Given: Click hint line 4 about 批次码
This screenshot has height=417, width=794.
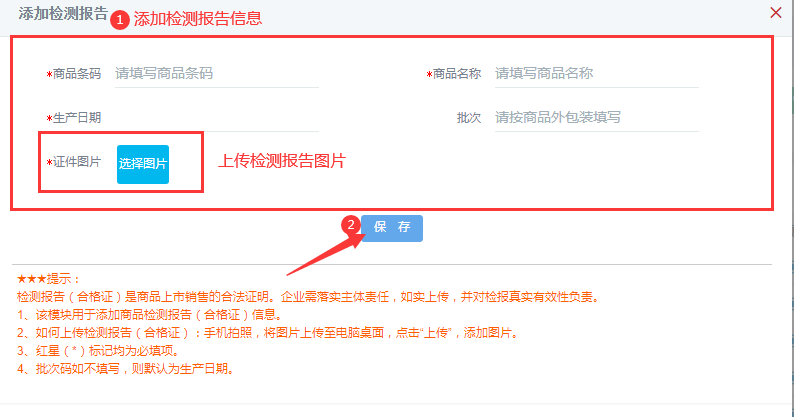Looking at the screenshot, I should (x=127, y=369).
